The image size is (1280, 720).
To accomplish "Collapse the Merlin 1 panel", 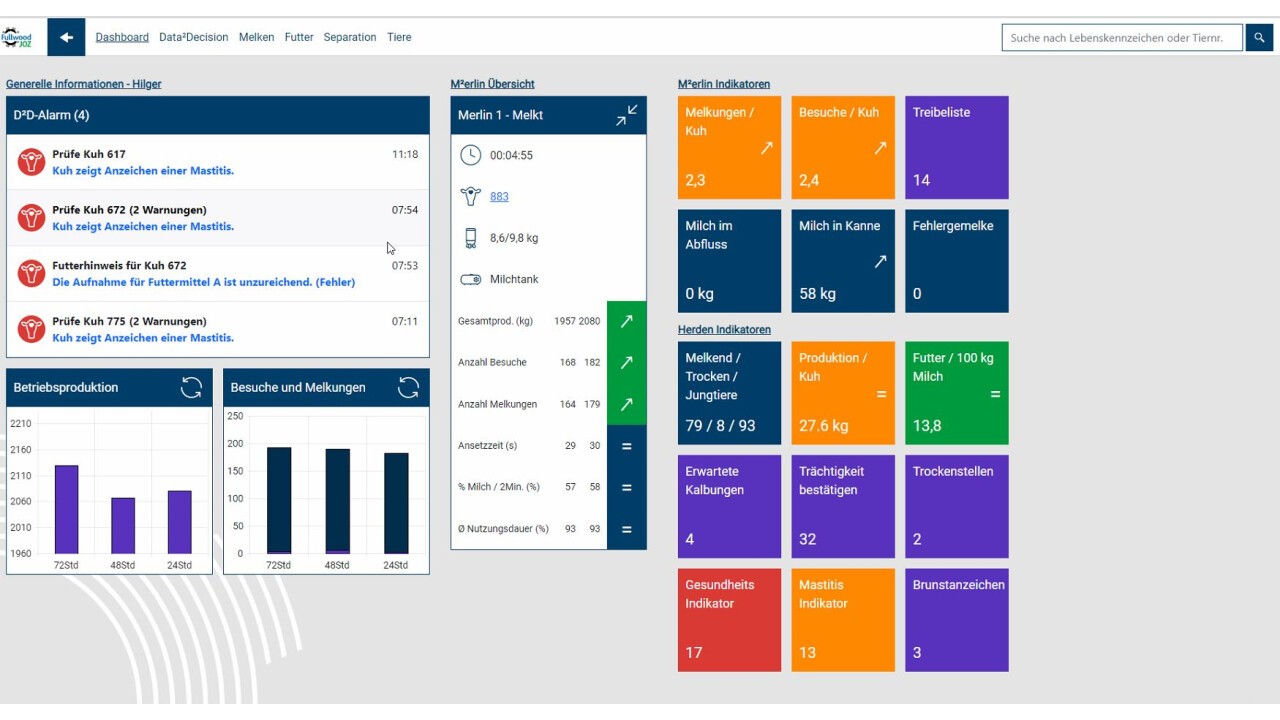I will click(x=626, y=115).
